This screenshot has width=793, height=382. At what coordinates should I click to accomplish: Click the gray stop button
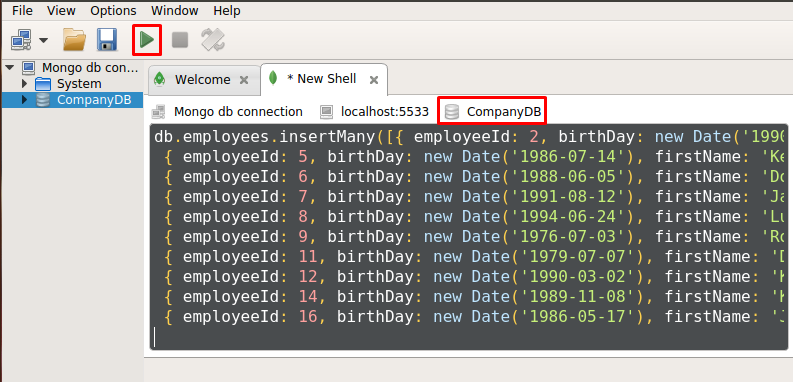coord(180,40)
